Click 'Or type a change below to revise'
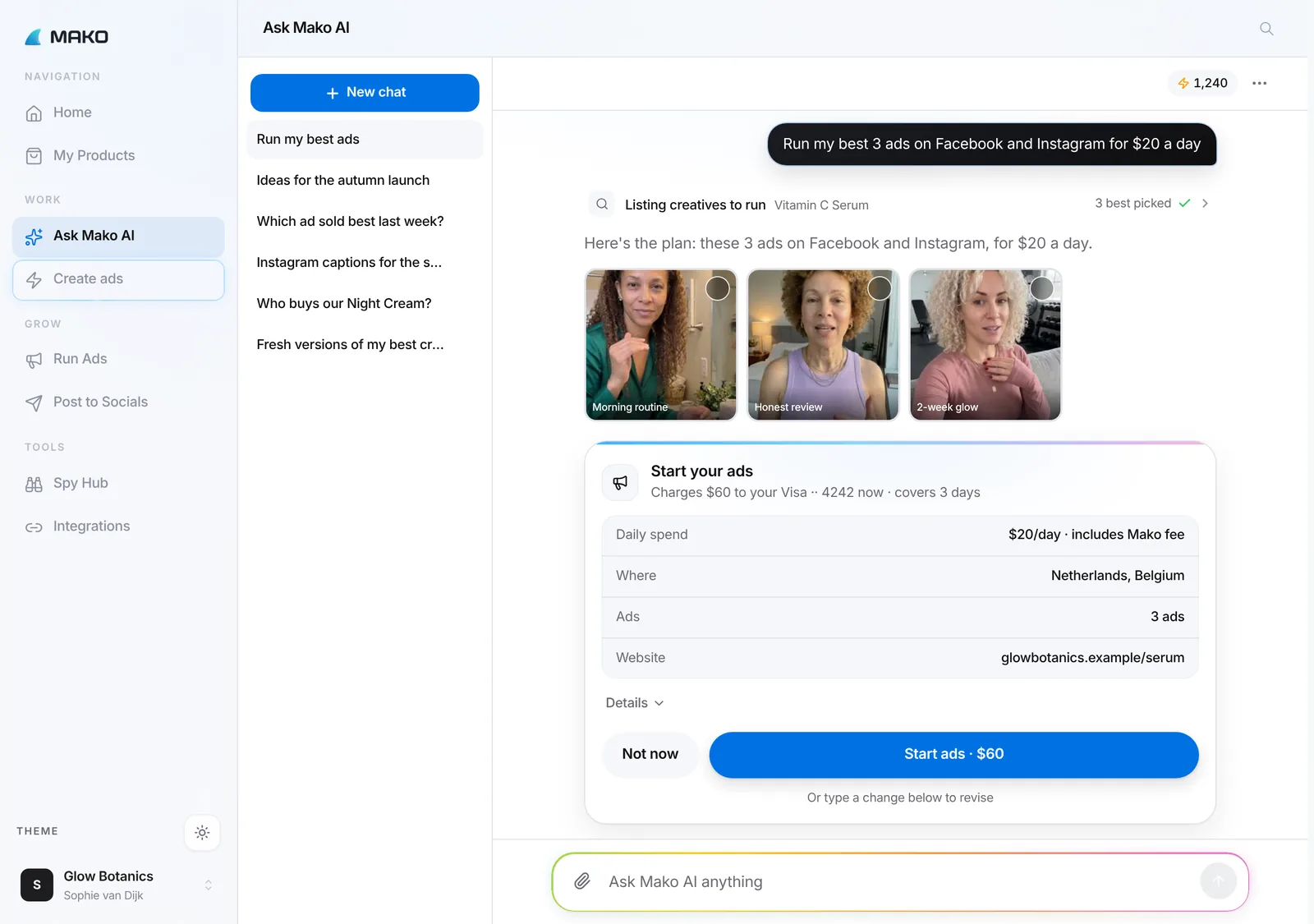The width and height of the screenshot is (1314, 924). 900,798
